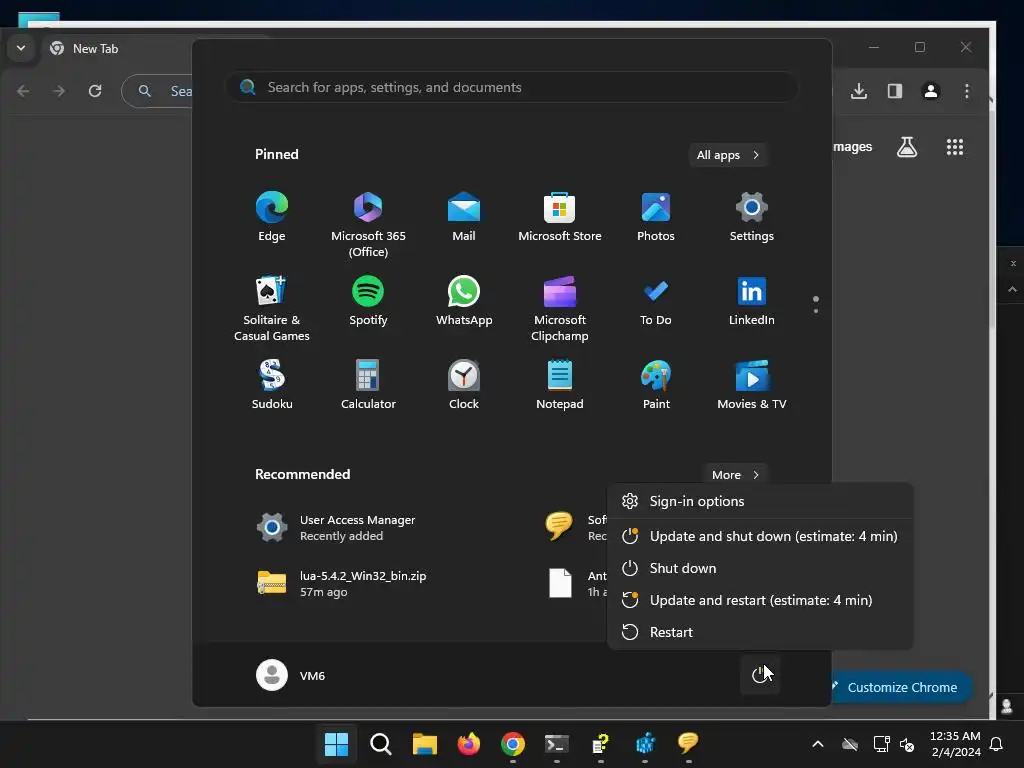The width and height of the screenshot is (1024, 768).
Task: Launch Firefox from taskbar
Action: (x=468, y=744)
